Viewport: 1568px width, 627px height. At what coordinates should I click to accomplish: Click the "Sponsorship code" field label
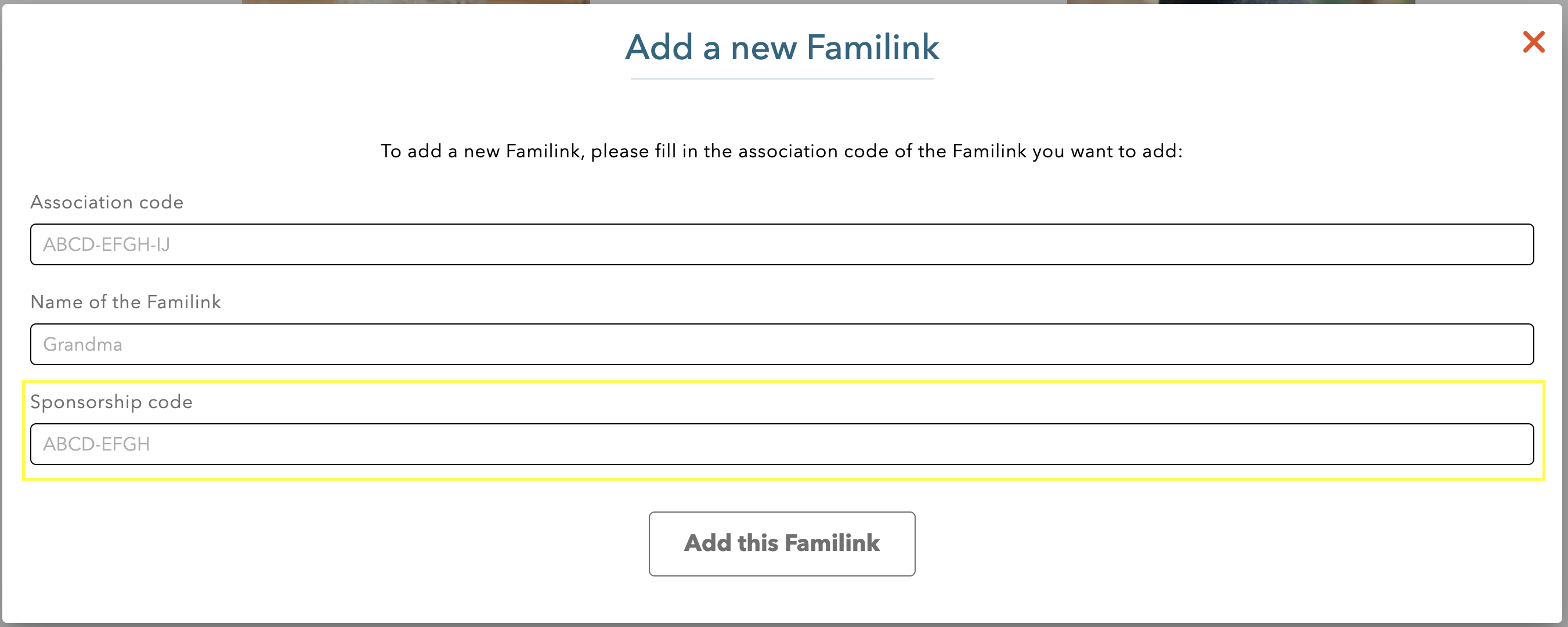click(x=111, y=402)
